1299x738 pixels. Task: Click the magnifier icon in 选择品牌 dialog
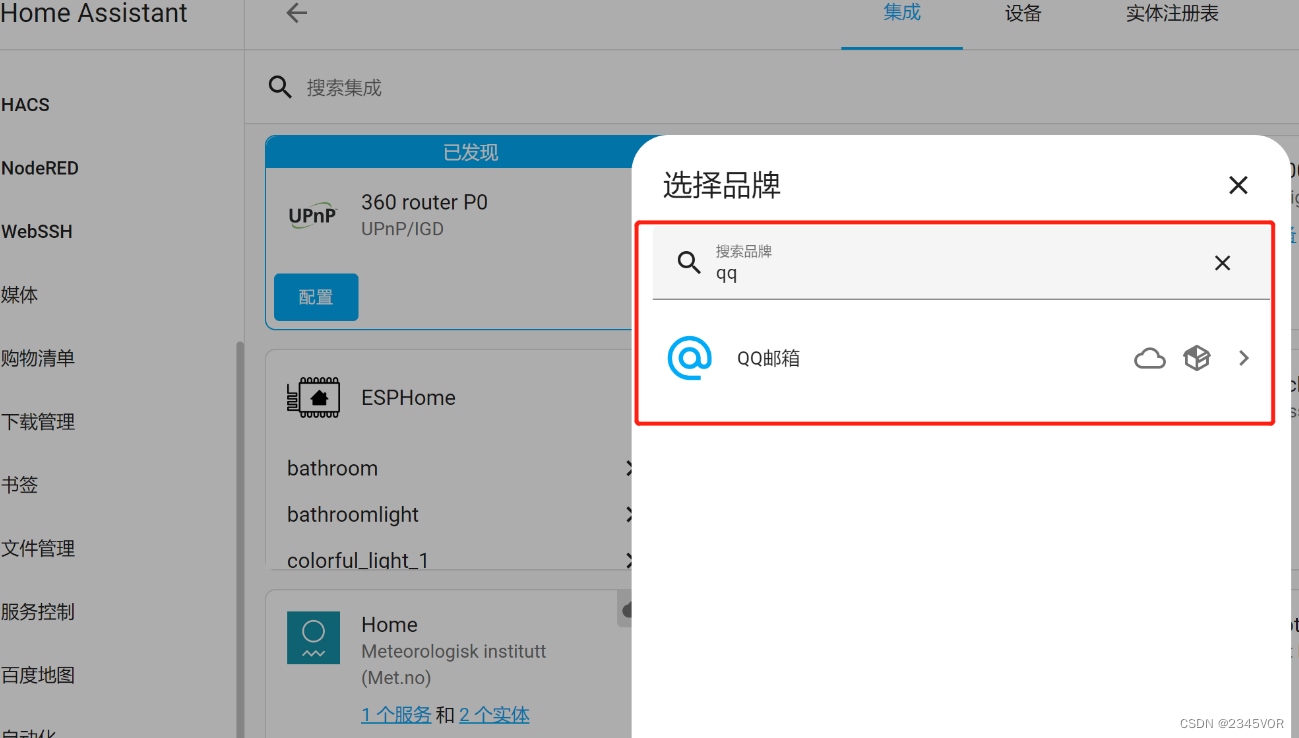tap(688, 262)
